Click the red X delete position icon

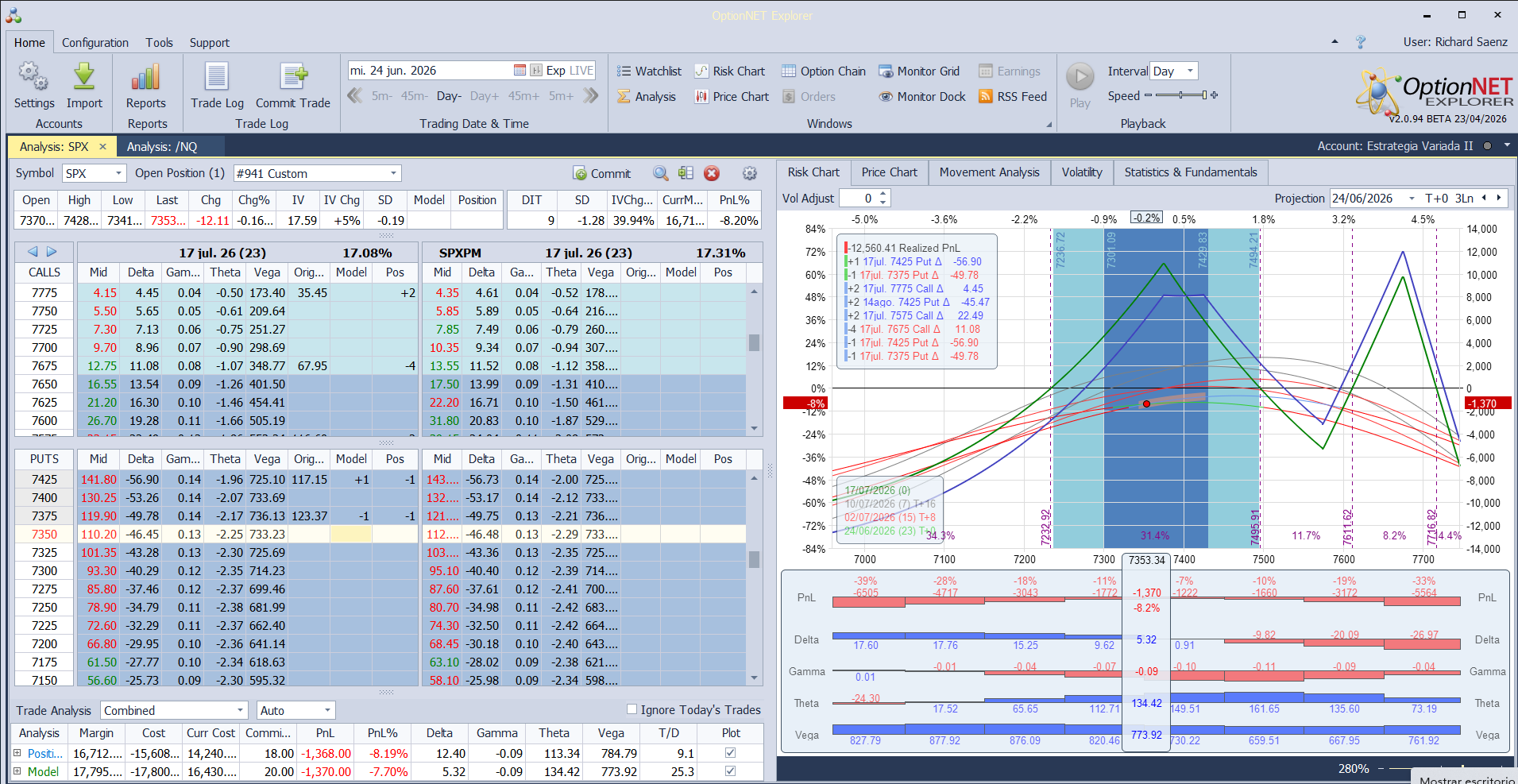click(x=712, y=173)
